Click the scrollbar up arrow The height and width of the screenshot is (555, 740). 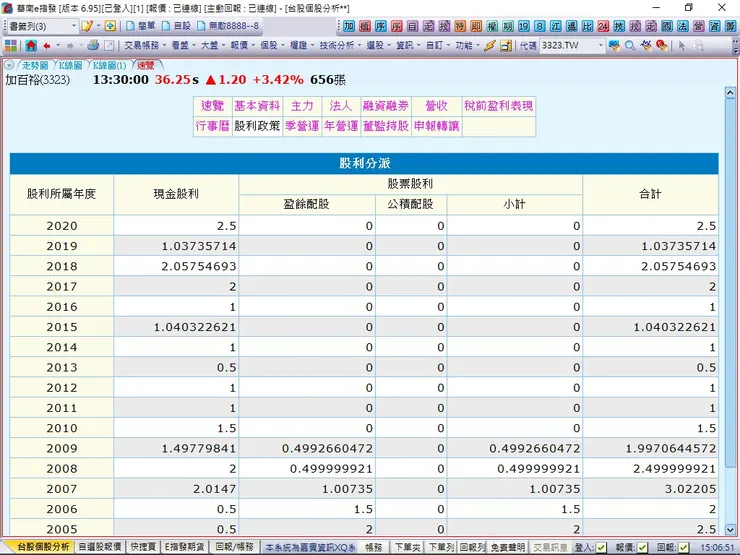pyautogui.click(x=730, y=92)
